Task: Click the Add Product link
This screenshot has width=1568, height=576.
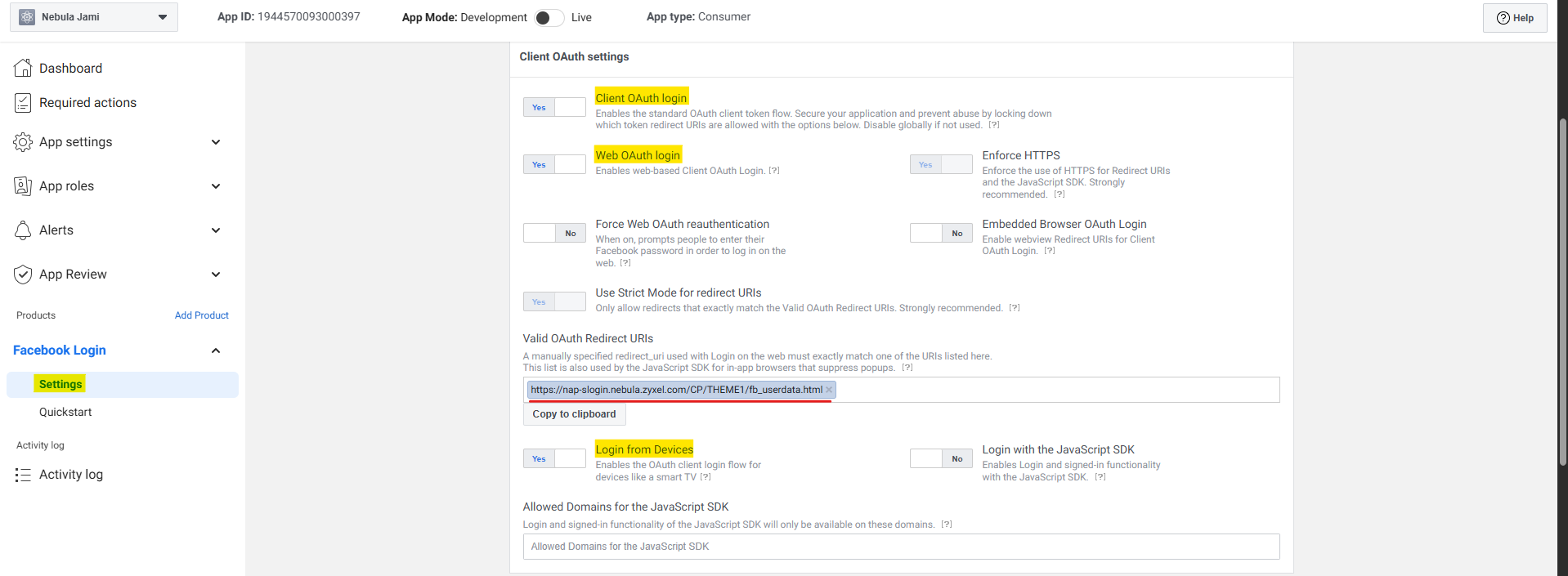Action: coord(201,315)
